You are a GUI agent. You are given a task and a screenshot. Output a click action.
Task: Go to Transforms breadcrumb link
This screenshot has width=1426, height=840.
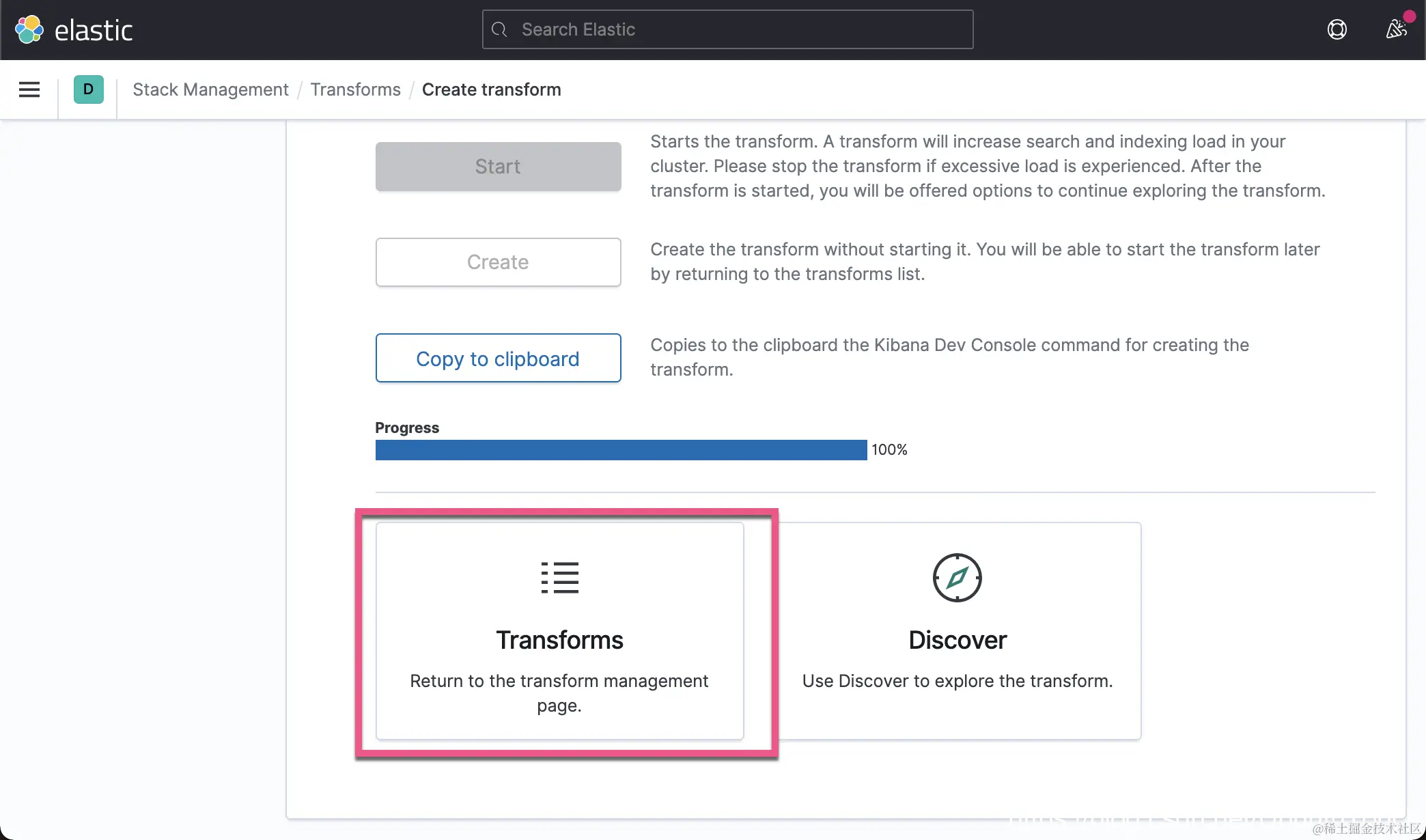pos(355,89)
